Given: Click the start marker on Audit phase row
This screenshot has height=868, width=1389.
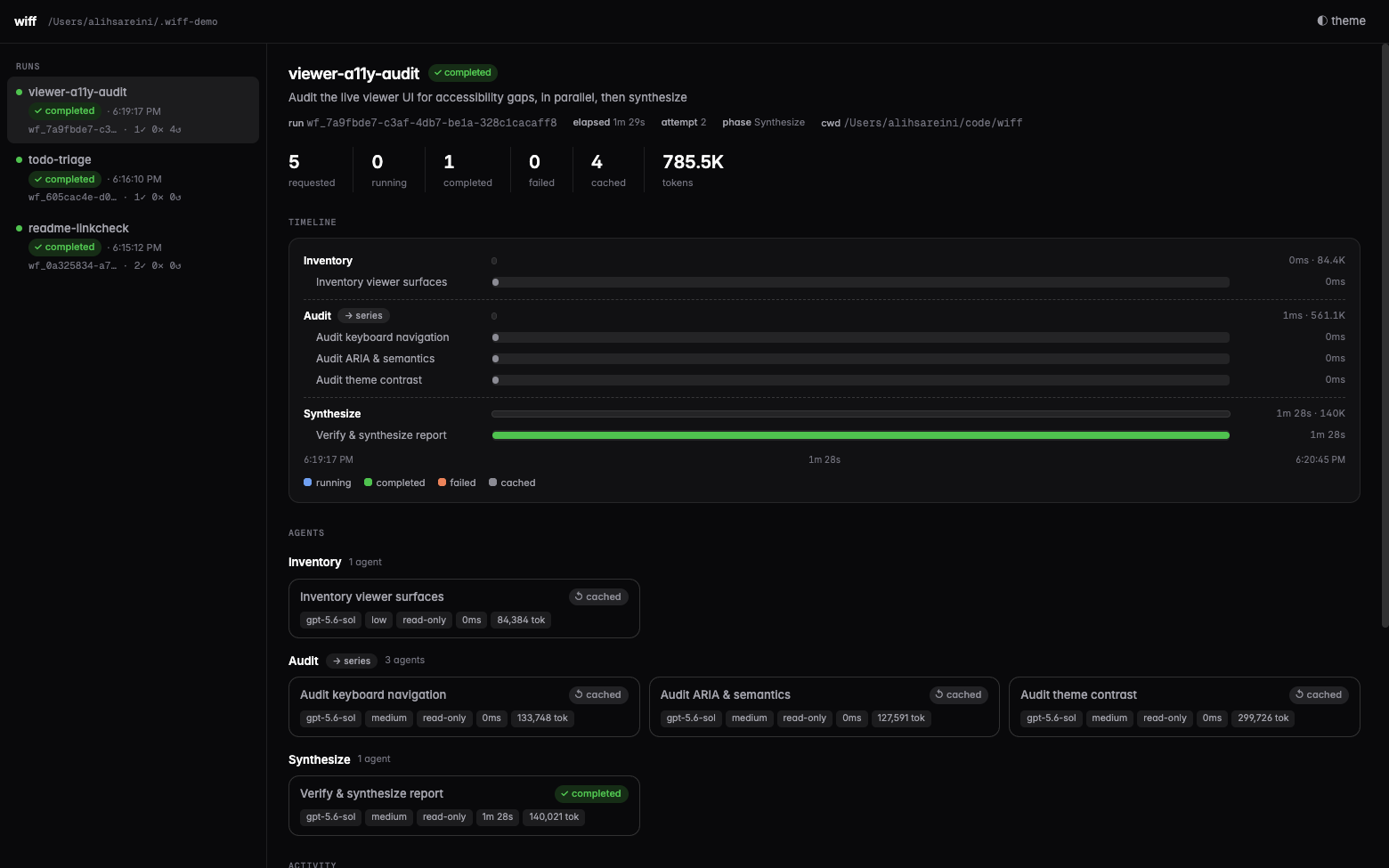Looking at the screenshot, I should 494,316.
